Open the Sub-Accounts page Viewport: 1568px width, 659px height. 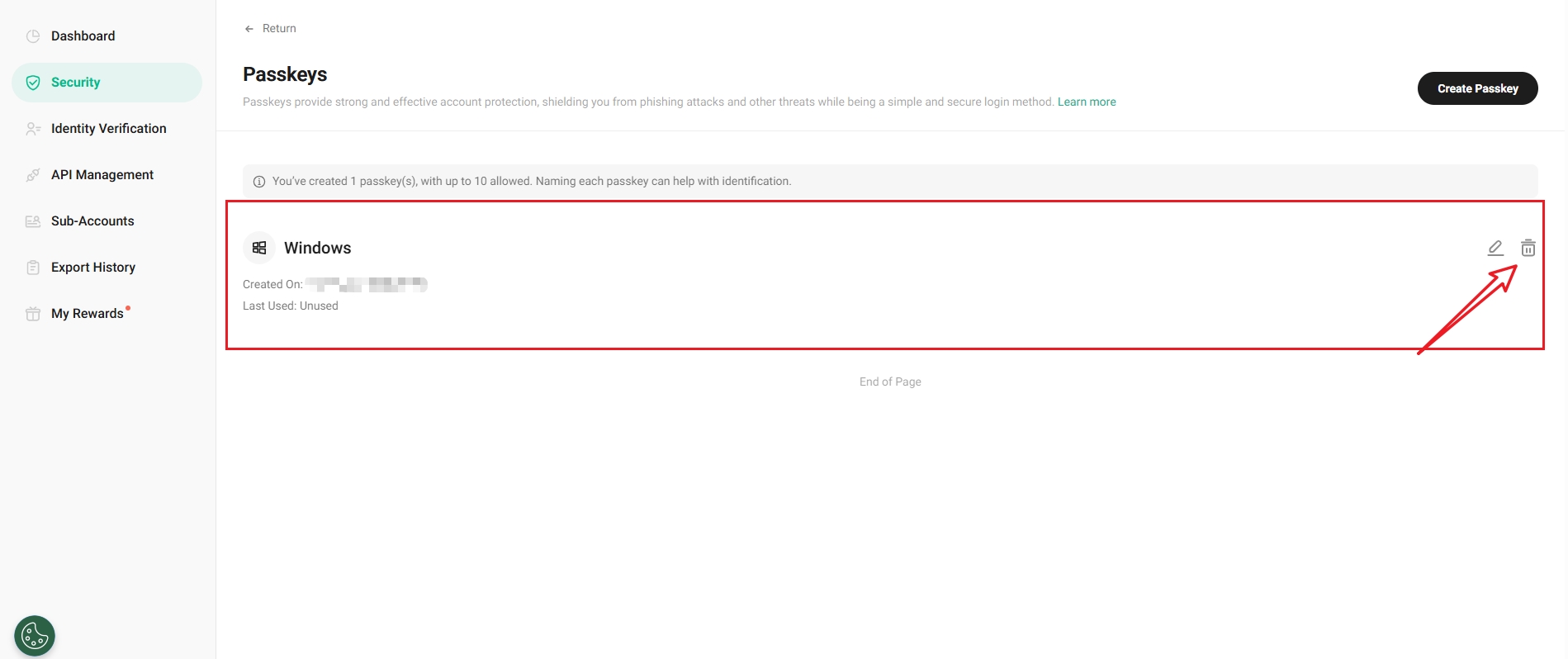pyautogui.click(x=92, y=221)
